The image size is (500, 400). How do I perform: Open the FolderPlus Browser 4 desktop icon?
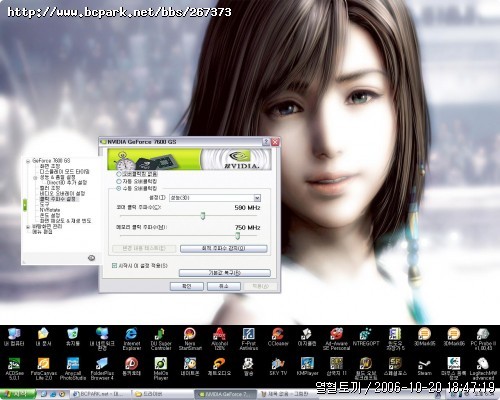tap(102, 369)
